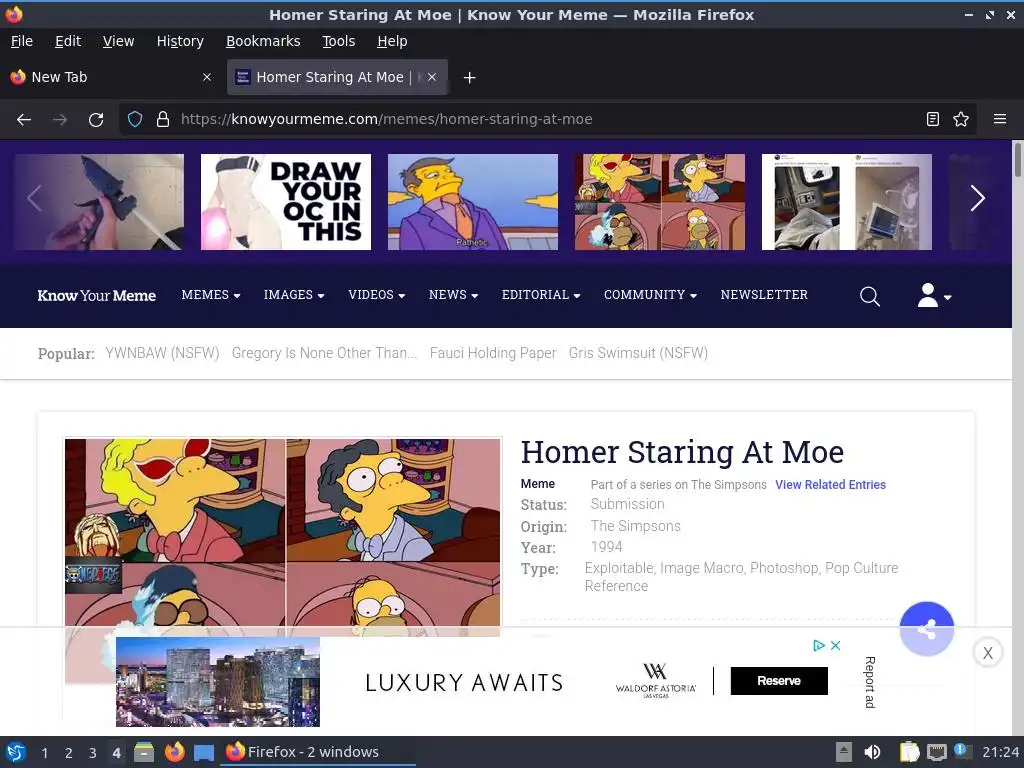Toggle reader view icon in address bar
The height and width of the screenshot is (768, 1024).
pyautogui.click(x=933, y=119)
